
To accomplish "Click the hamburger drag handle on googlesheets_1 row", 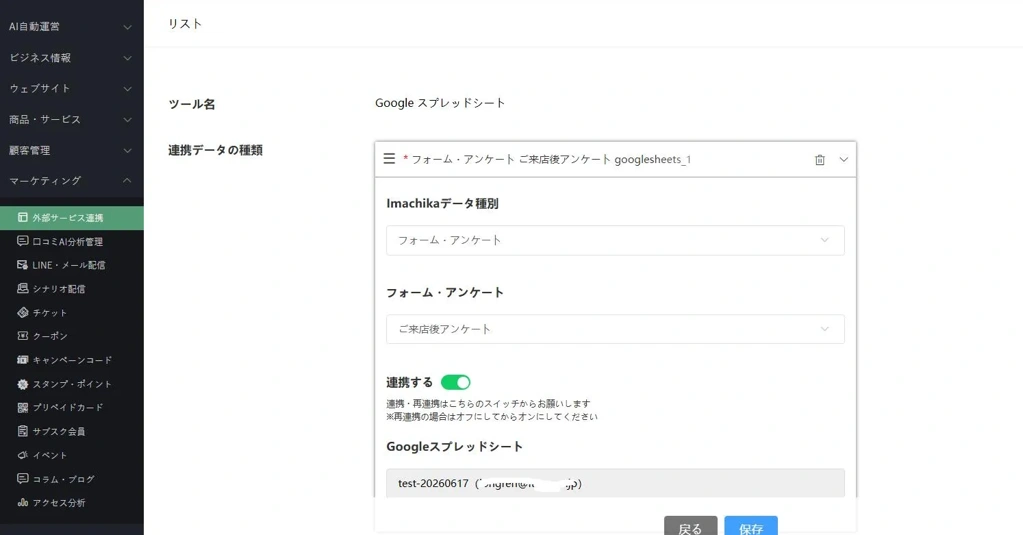I will (389, 159).
